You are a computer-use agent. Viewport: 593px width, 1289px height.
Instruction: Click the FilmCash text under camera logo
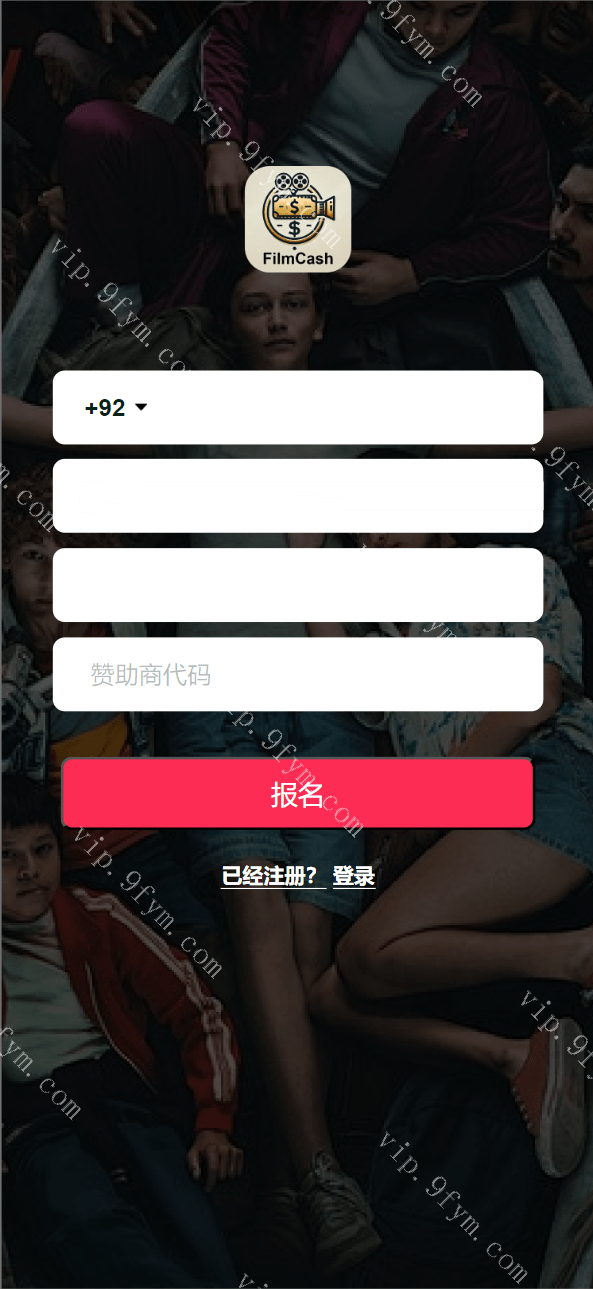pyautogui.click(x=297, y=258)
